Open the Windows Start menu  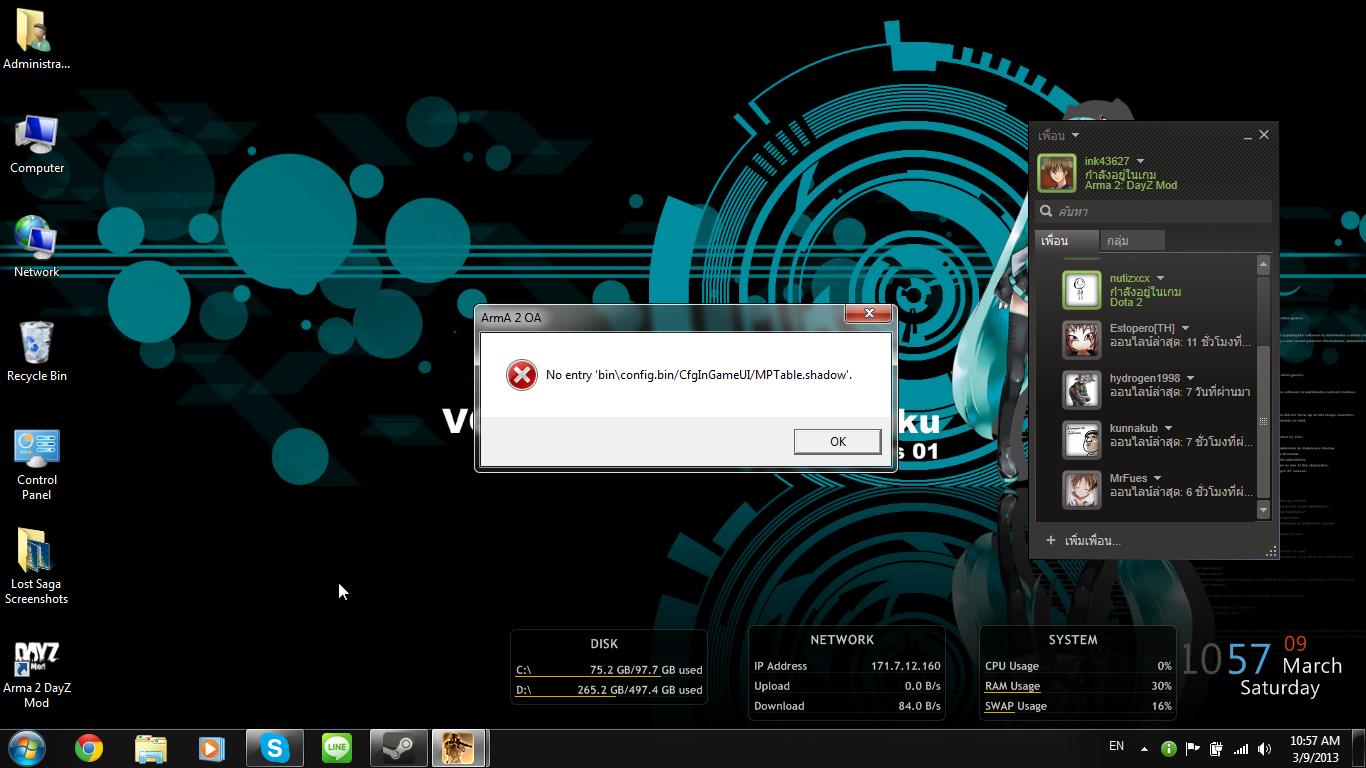point(27,747)
